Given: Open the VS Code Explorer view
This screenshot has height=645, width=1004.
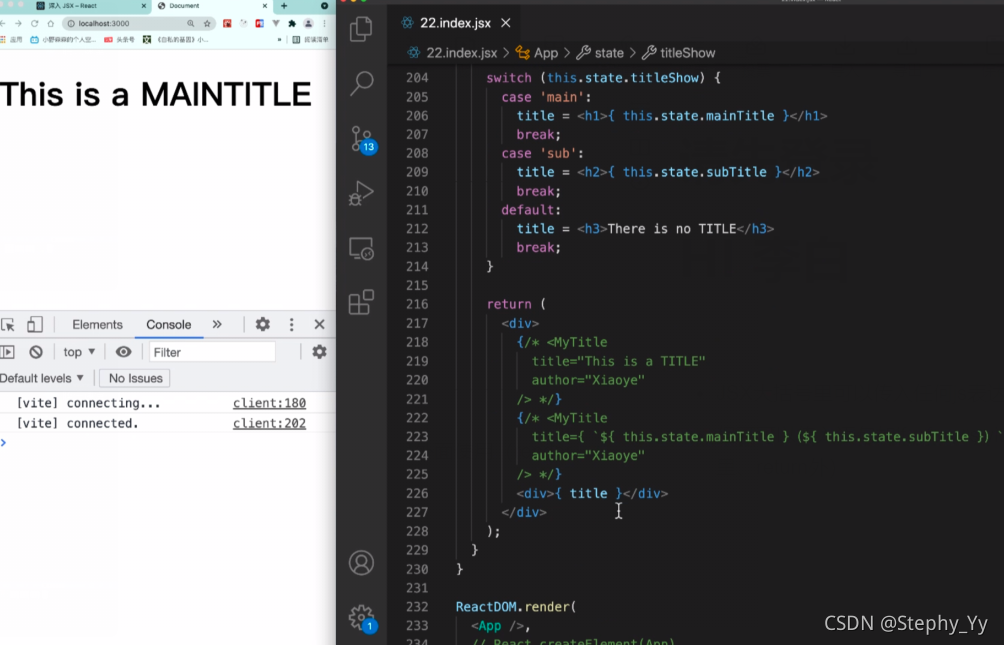Looking at the screenshot, I should click(x=361, y=29).
